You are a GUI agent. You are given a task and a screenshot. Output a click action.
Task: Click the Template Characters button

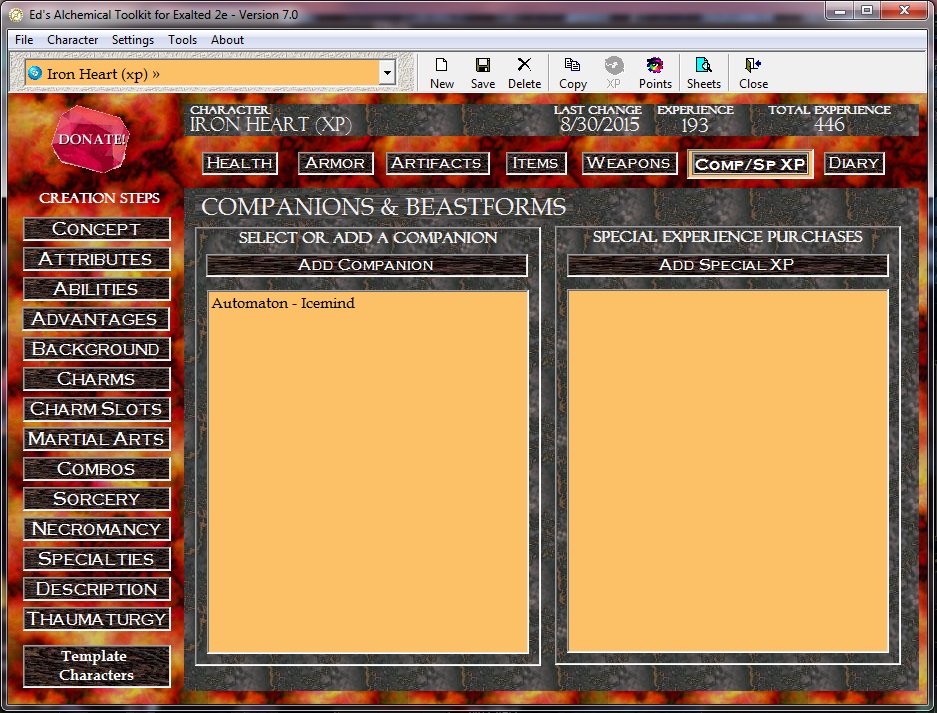pos(96,666)
